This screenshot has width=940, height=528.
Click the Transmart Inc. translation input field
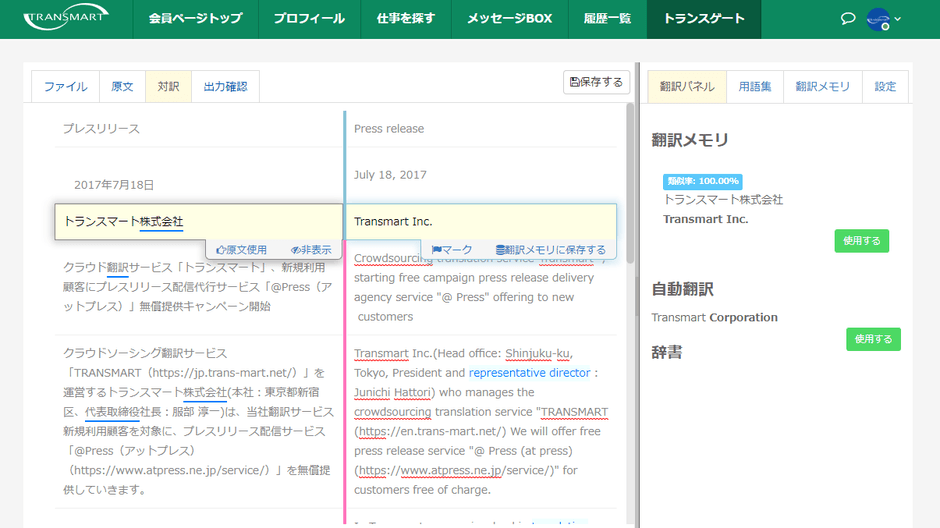pyautogui.click(x=480, y=221)
